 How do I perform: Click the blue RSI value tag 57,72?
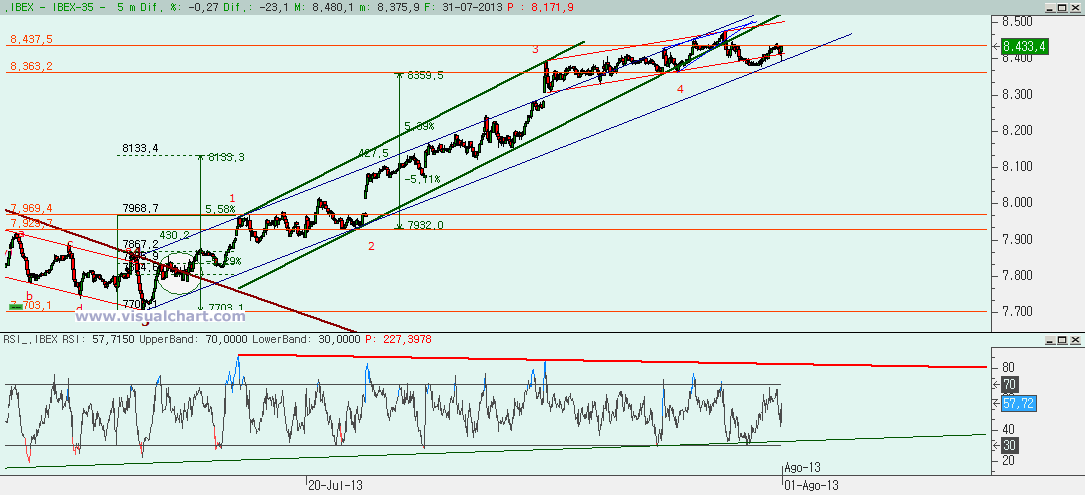click(1019, 403)
